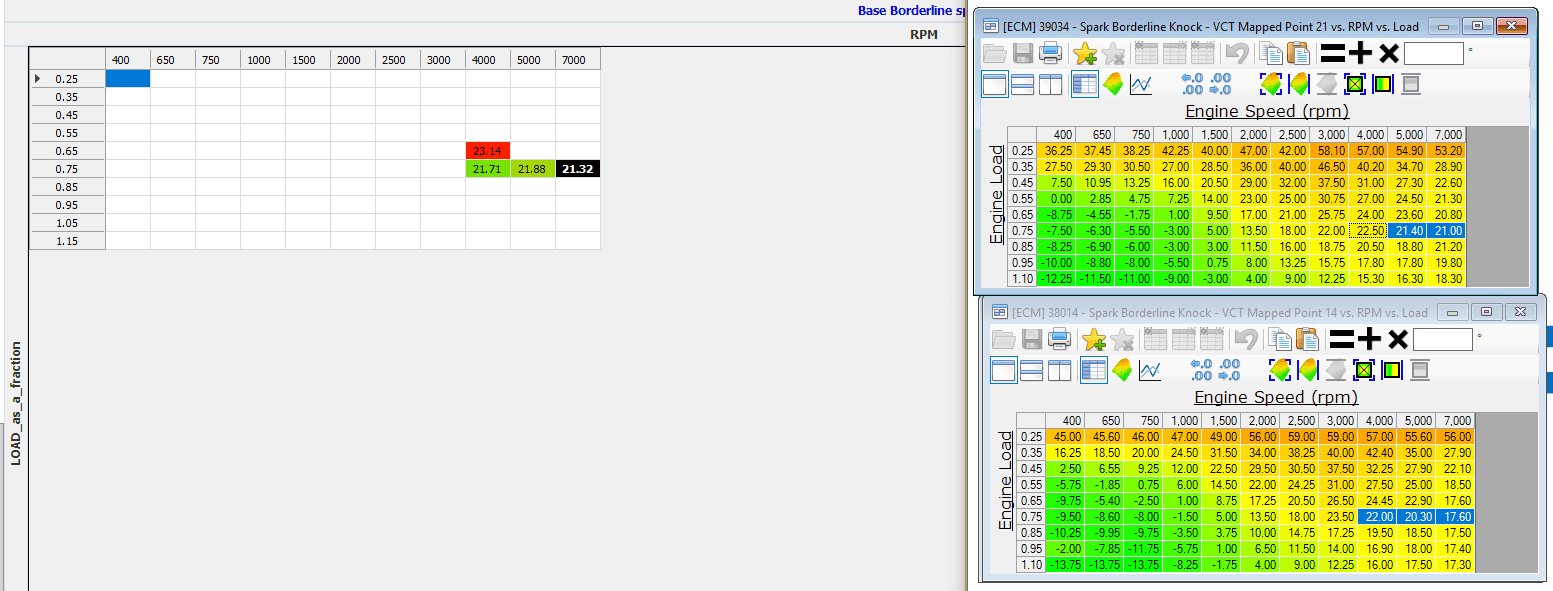
Task: Show 3D surface view in 39034 window
Action: (x=1112, y=85)
